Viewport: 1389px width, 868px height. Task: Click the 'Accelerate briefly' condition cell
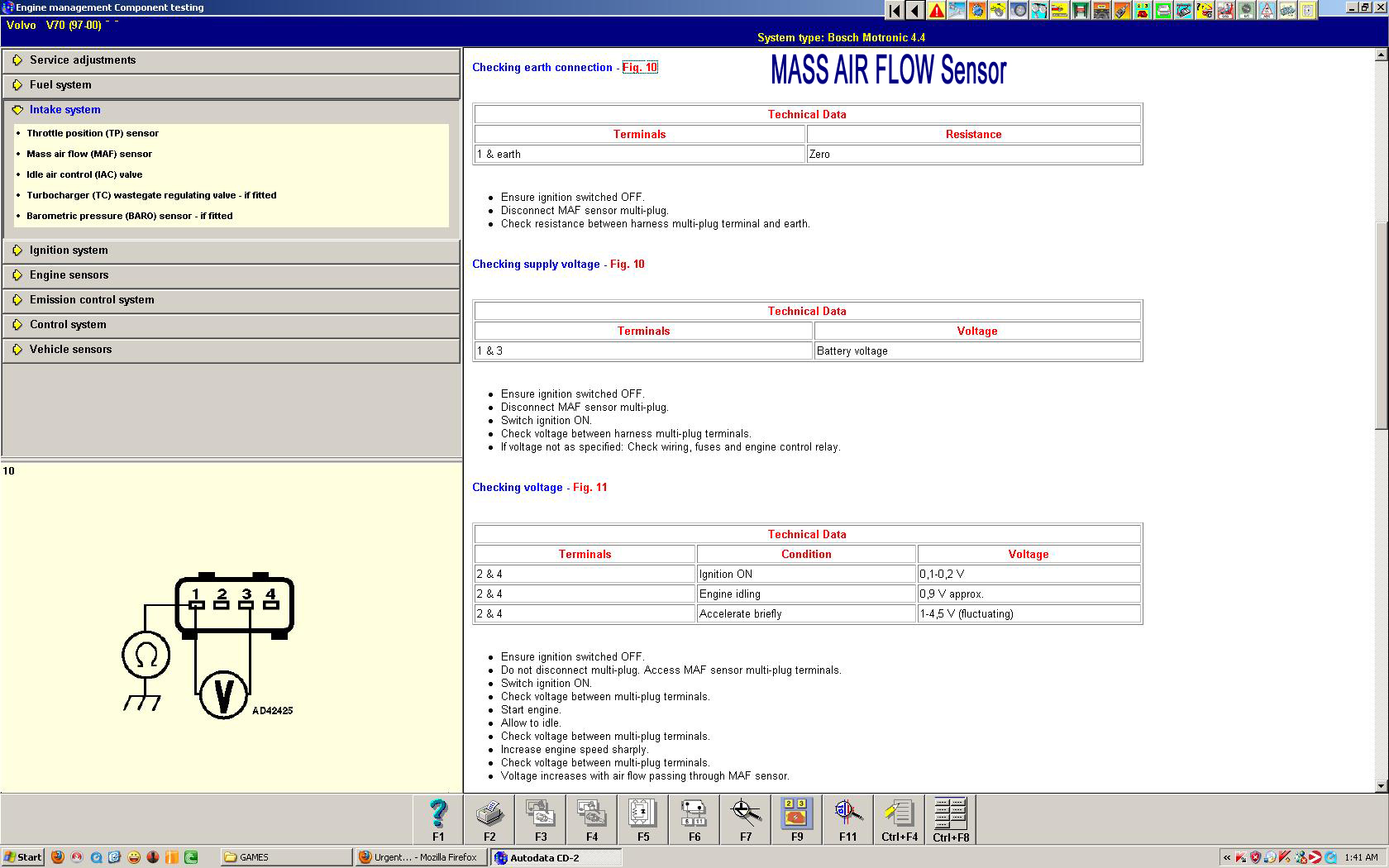click(x=806, y=614)
